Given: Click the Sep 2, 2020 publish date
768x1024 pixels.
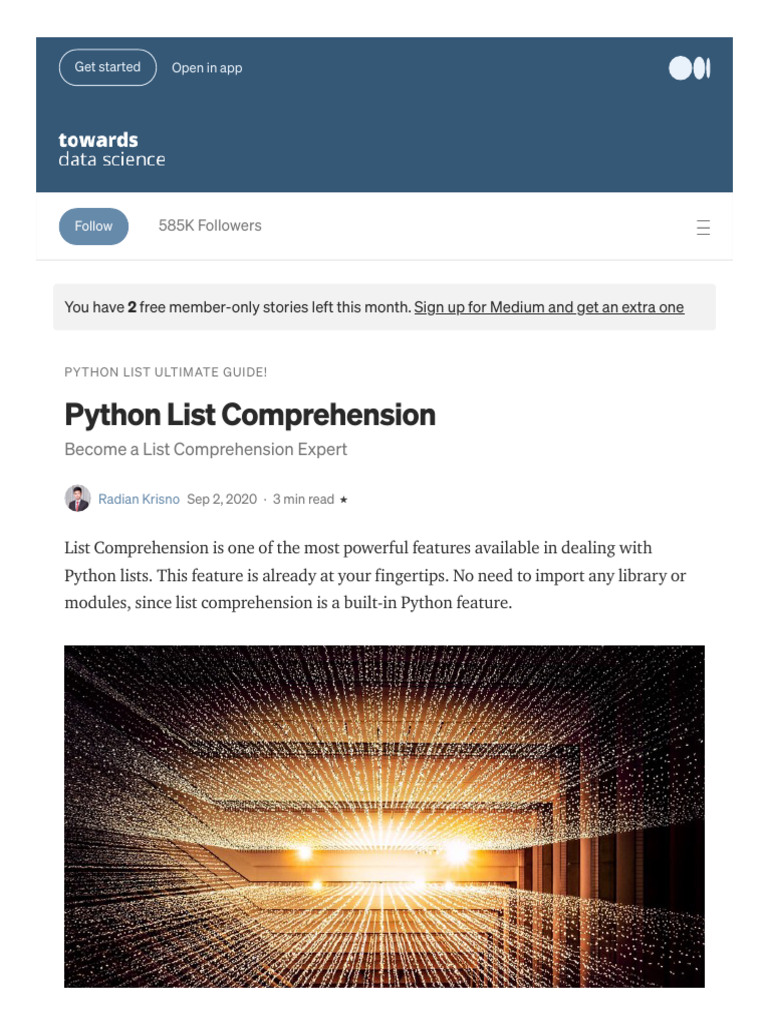Looking at the screenshot, I should [x=221, y=499].
